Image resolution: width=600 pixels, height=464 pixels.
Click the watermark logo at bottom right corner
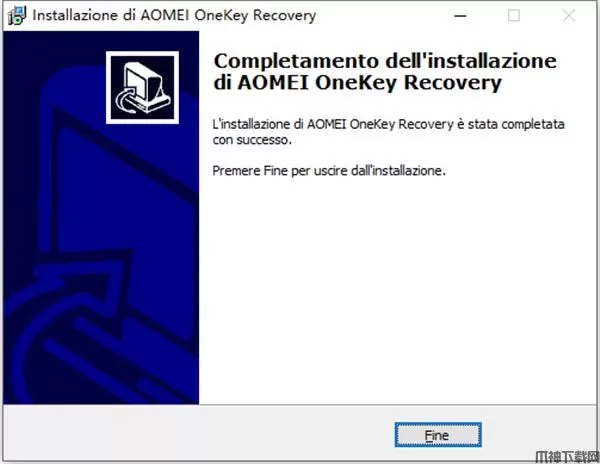[x=567, y=456]
